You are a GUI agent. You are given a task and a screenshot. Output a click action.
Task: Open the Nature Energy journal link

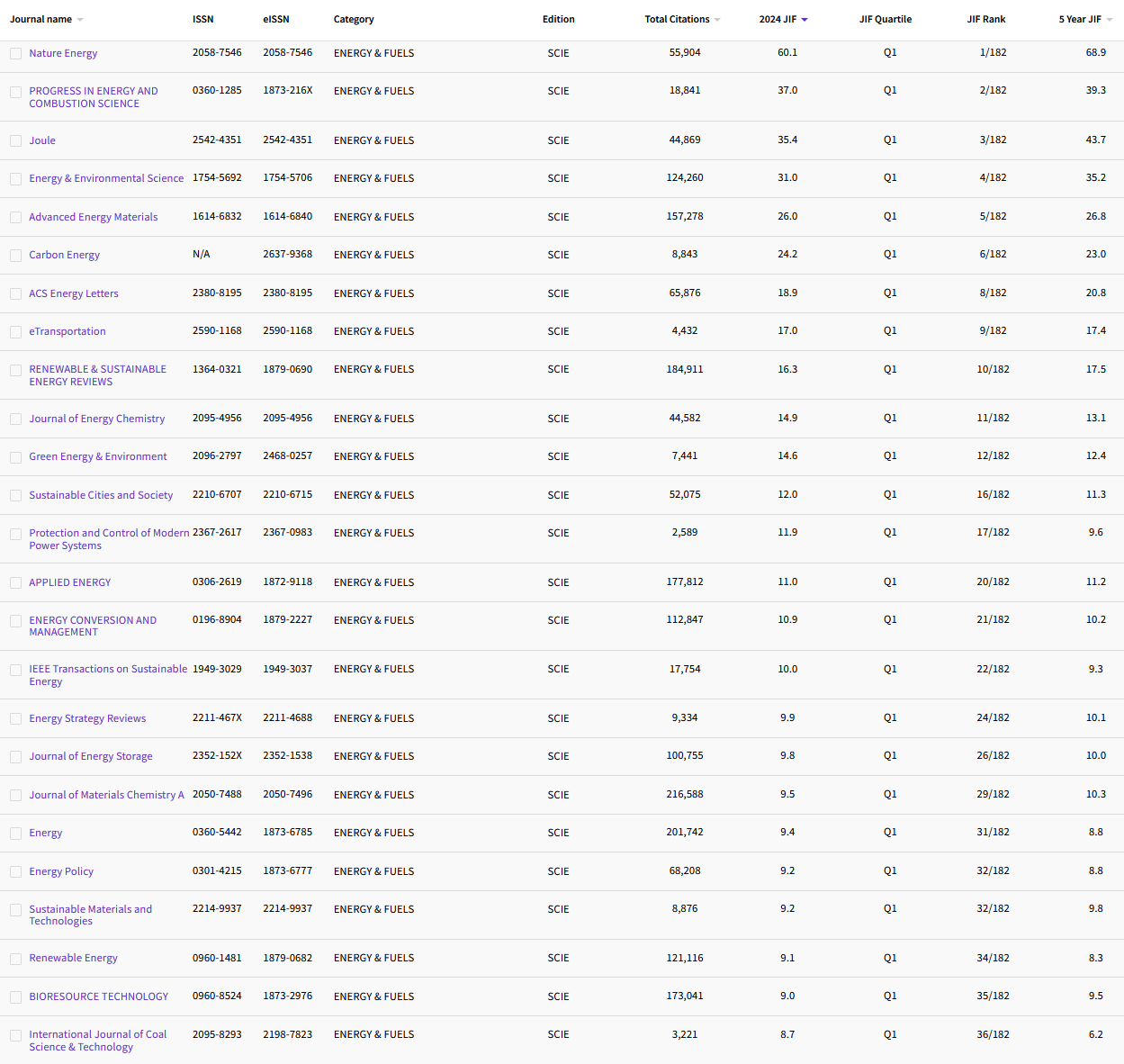point(63,53)
